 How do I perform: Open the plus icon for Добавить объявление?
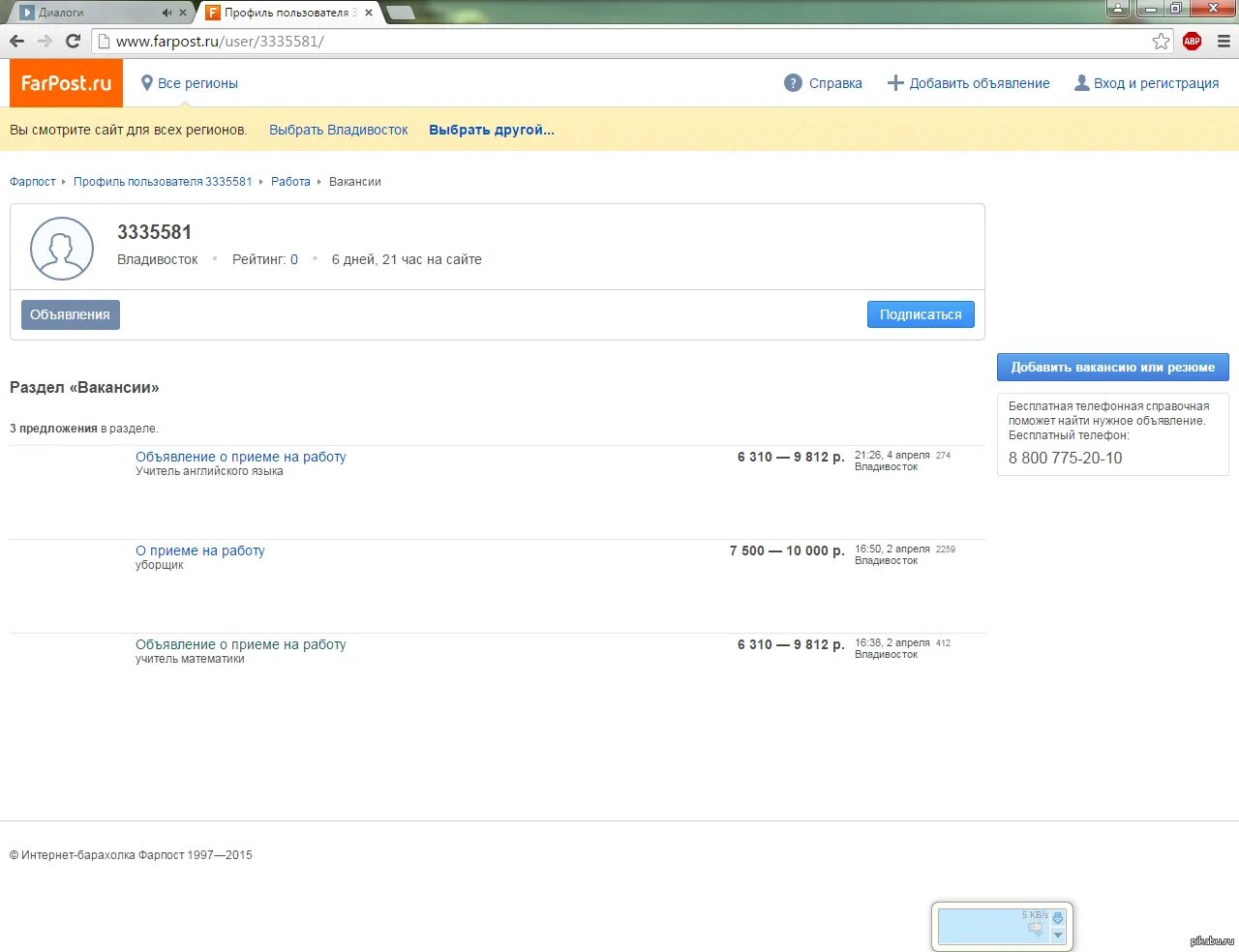[x=895, y=83]
